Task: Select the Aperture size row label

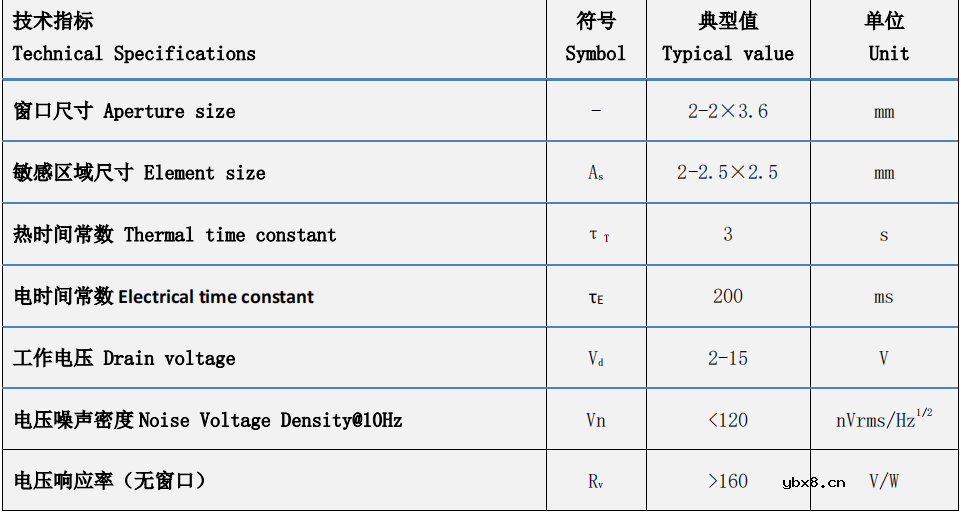Action: [x=125, y=111]
